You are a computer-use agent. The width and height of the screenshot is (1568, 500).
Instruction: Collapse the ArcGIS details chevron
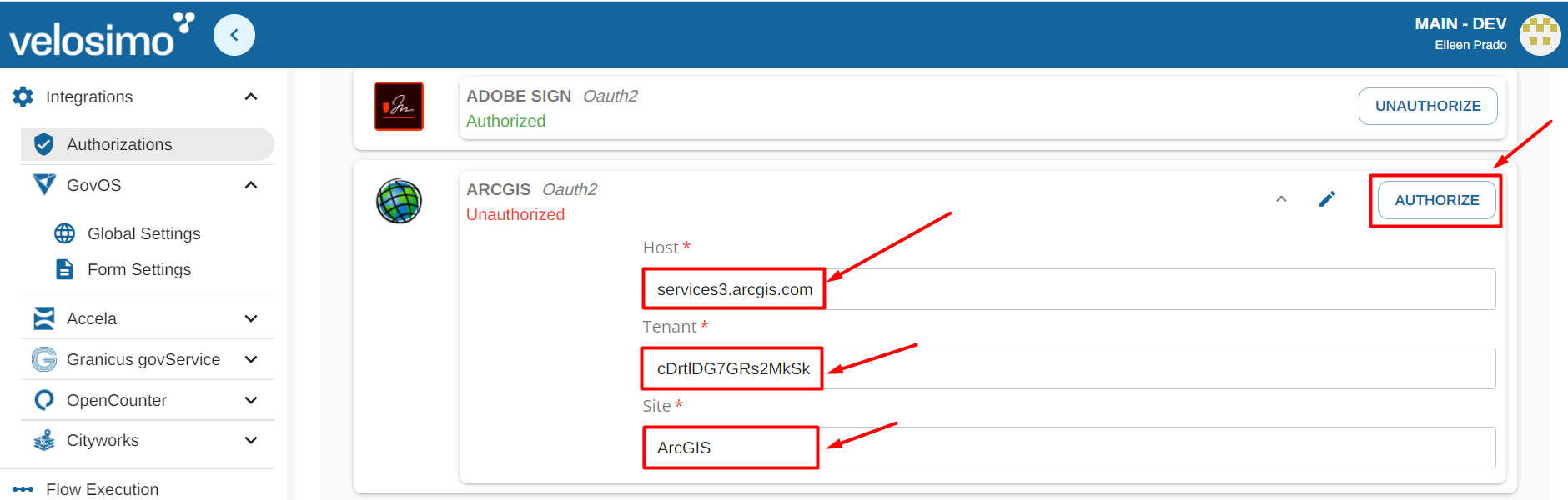point(1282,199)
